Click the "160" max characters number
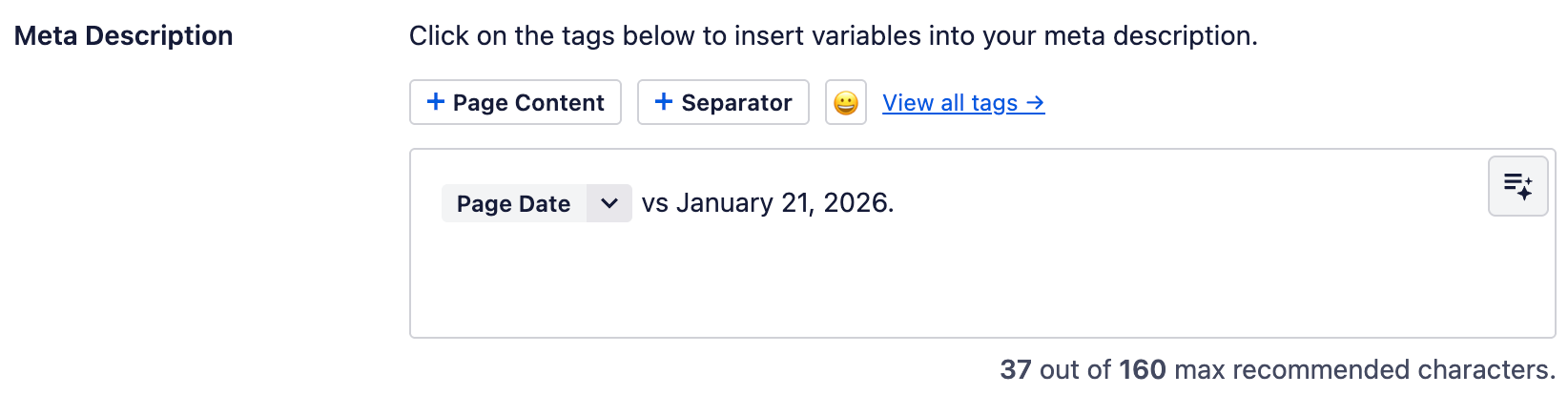Image resolution: width=1568 pixels, height=395 pixels. pyautogui.click(x=1142, y=369)
